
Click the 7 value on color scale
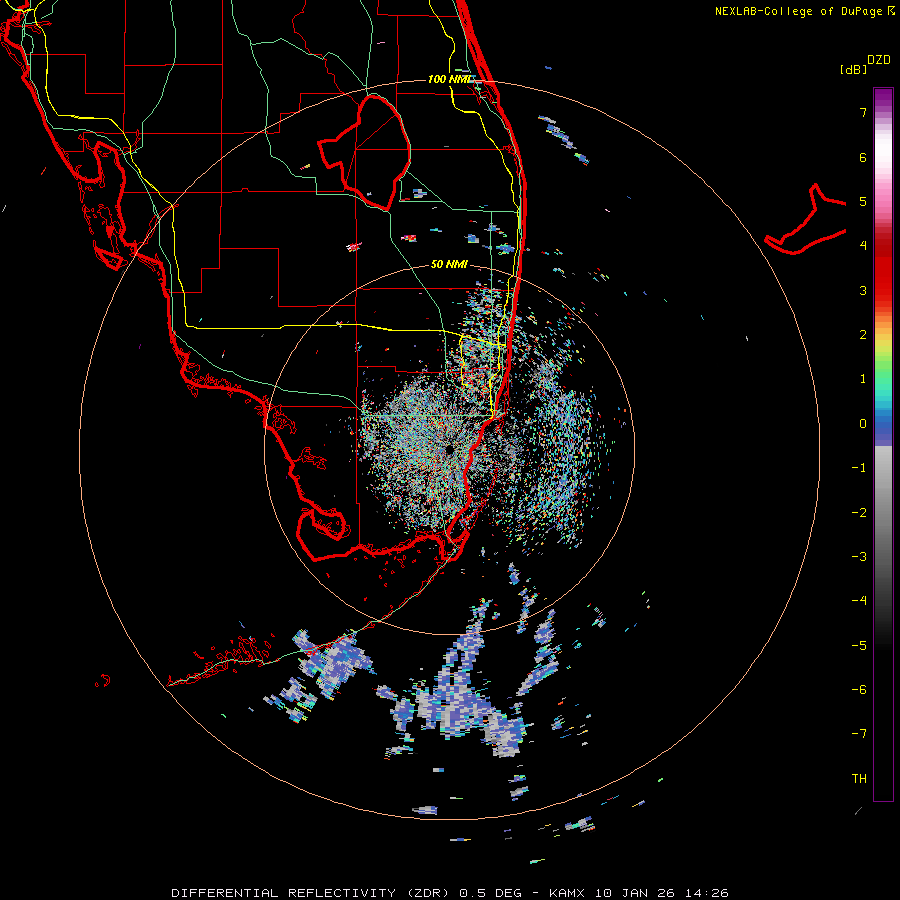tap(863, 112)
